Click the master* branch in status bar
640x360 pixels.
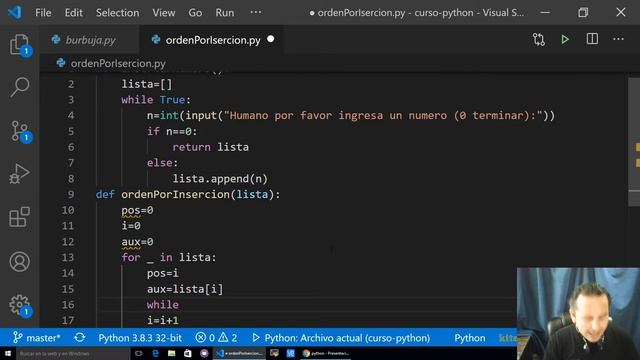[37, 338]
